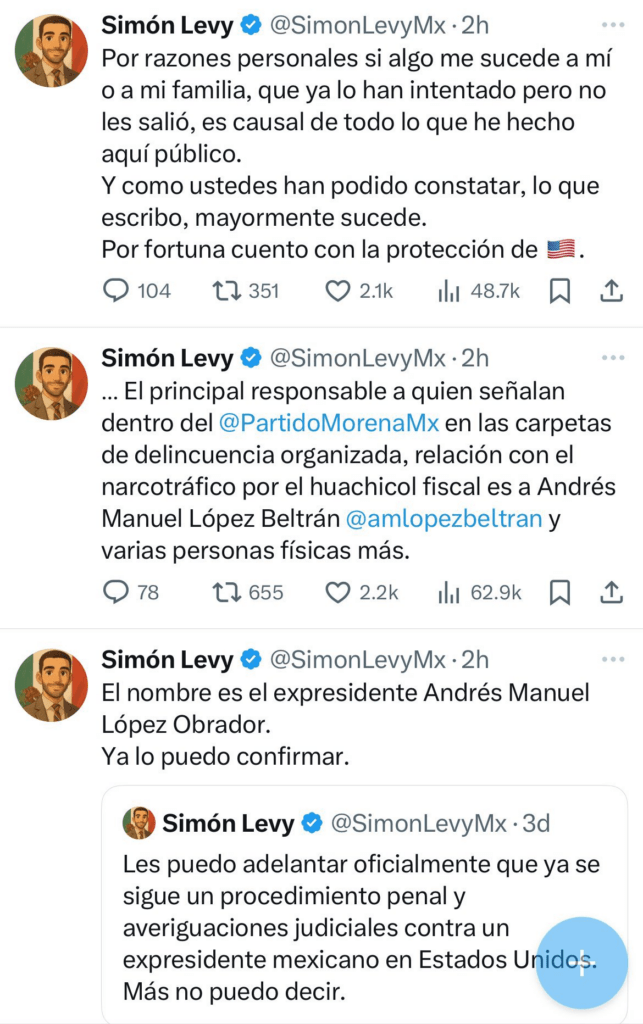643x1024 pixels.
Task: Like the tweet with 2.1k likes
Action: pyautogui.click(x=337, y=291)
